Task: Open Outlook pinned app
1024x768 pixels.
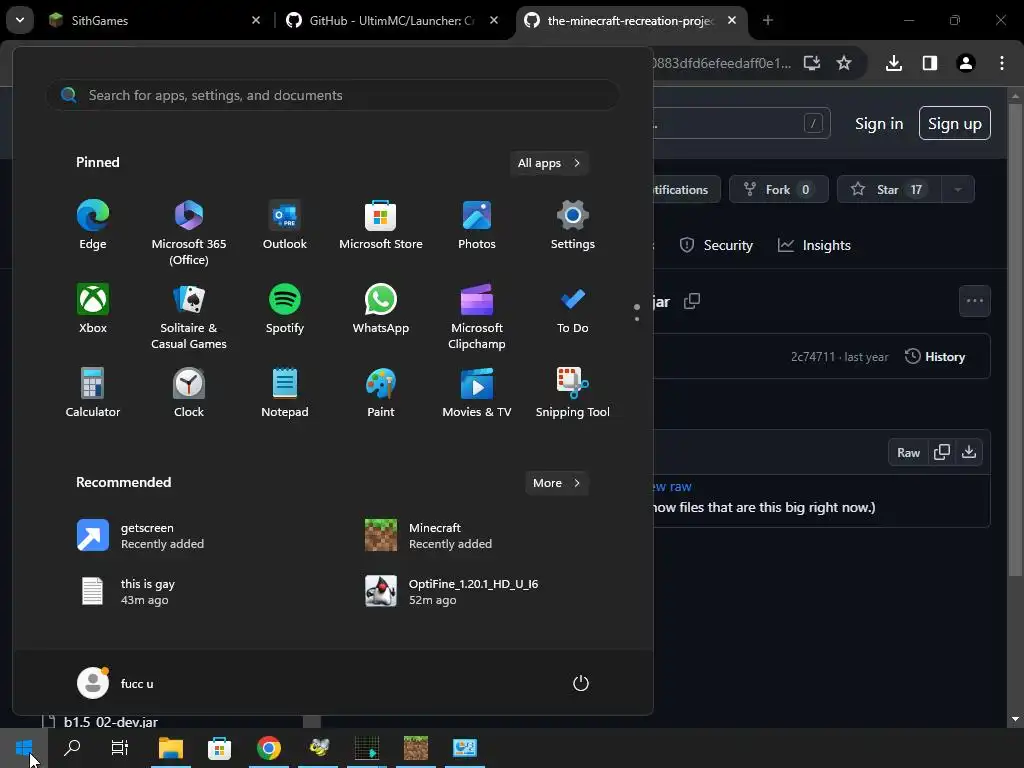Action: point(285,225)
